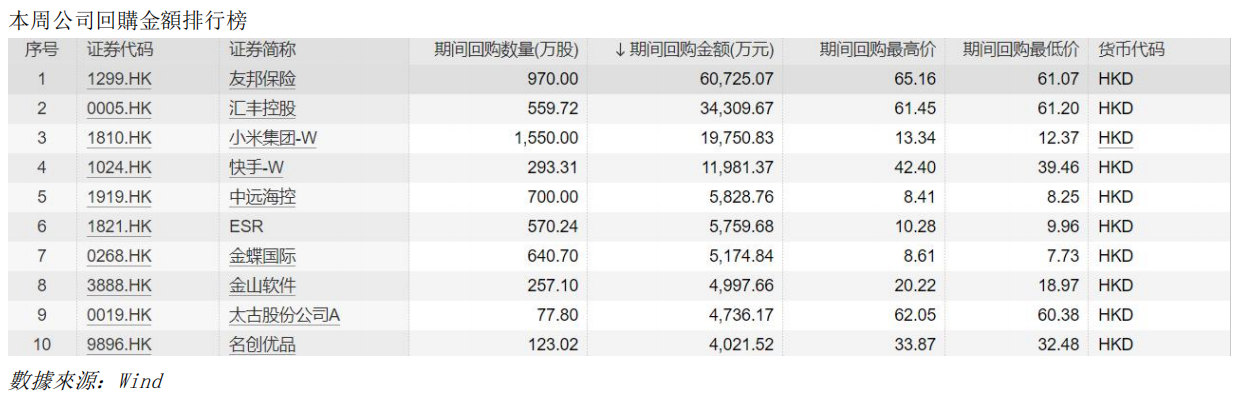1251x408 pixels.
Task: Open 1919.HK 中远海控 code link
Action: [119, 197]
